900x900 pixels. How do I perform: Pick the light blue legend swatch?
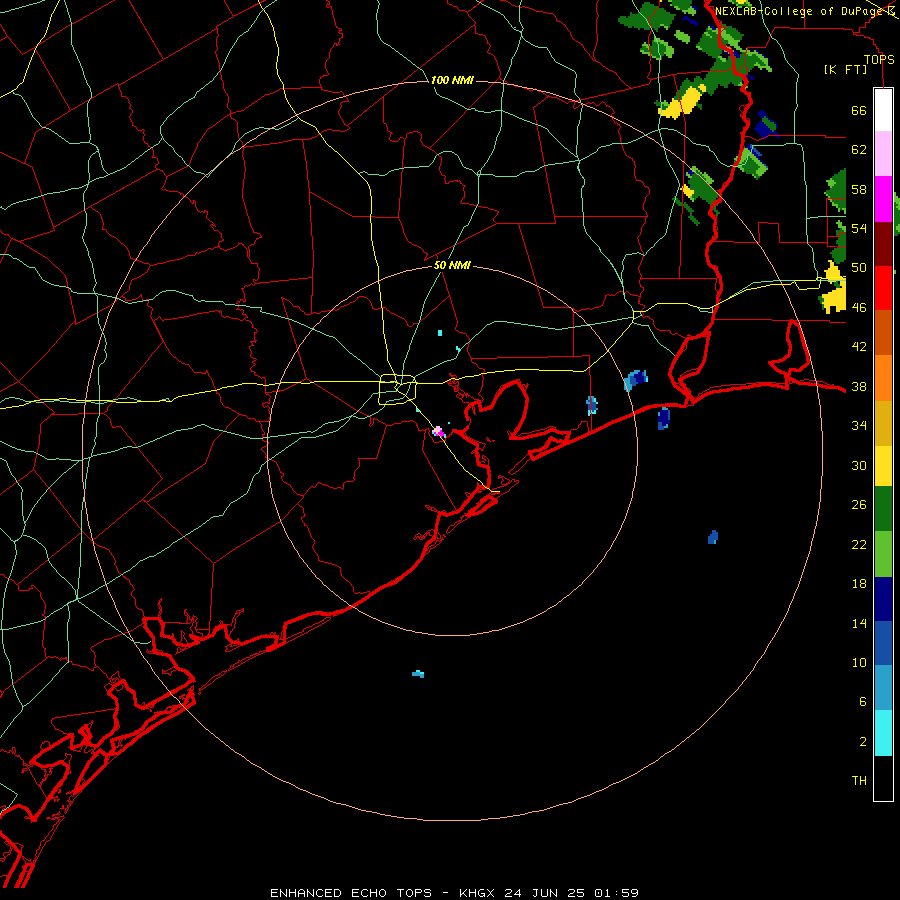click(883, 688)
